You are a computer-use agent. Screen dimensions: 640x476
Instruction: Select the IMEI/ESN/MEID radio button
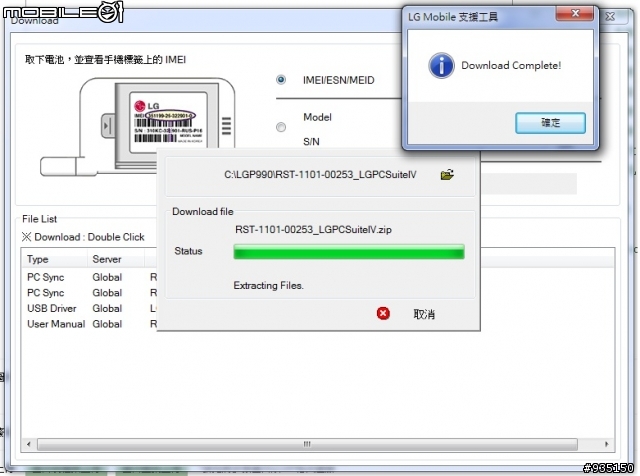pyautogui.click(x=281, y=80)
